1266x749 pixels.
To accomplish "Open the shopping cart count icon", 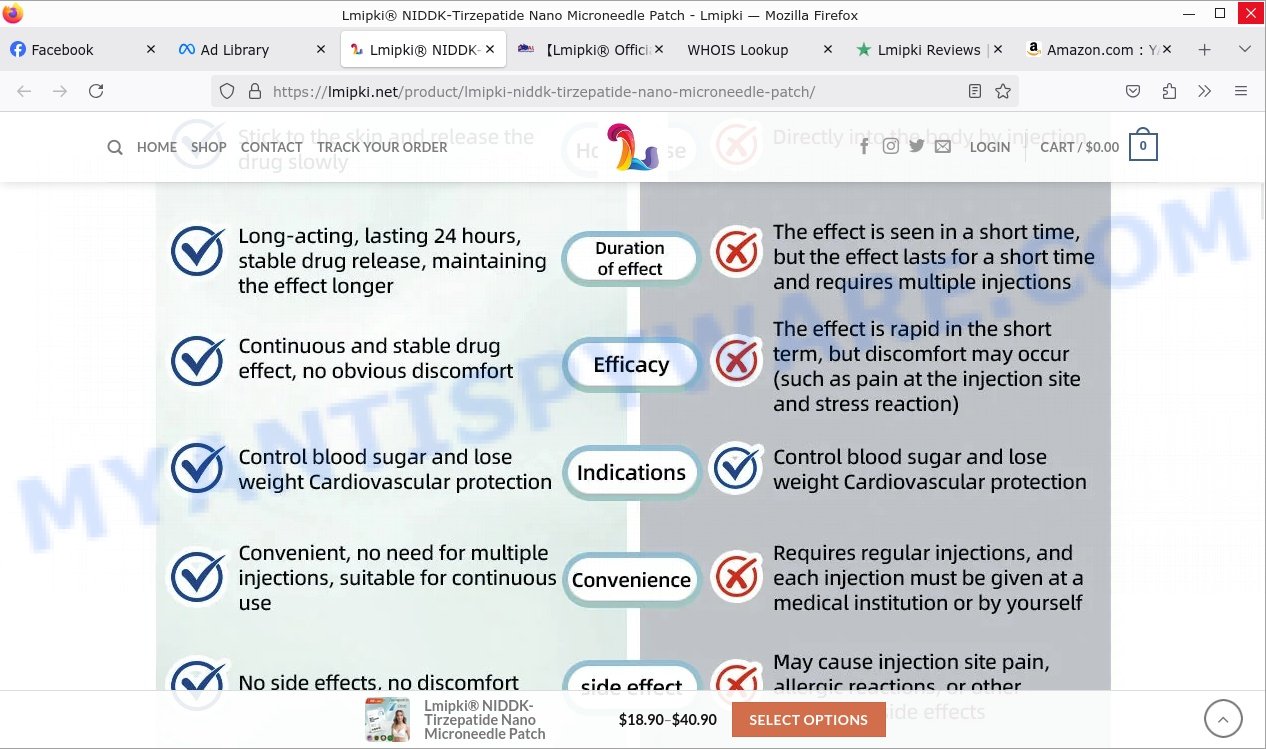I will (x=1143, y=147).
